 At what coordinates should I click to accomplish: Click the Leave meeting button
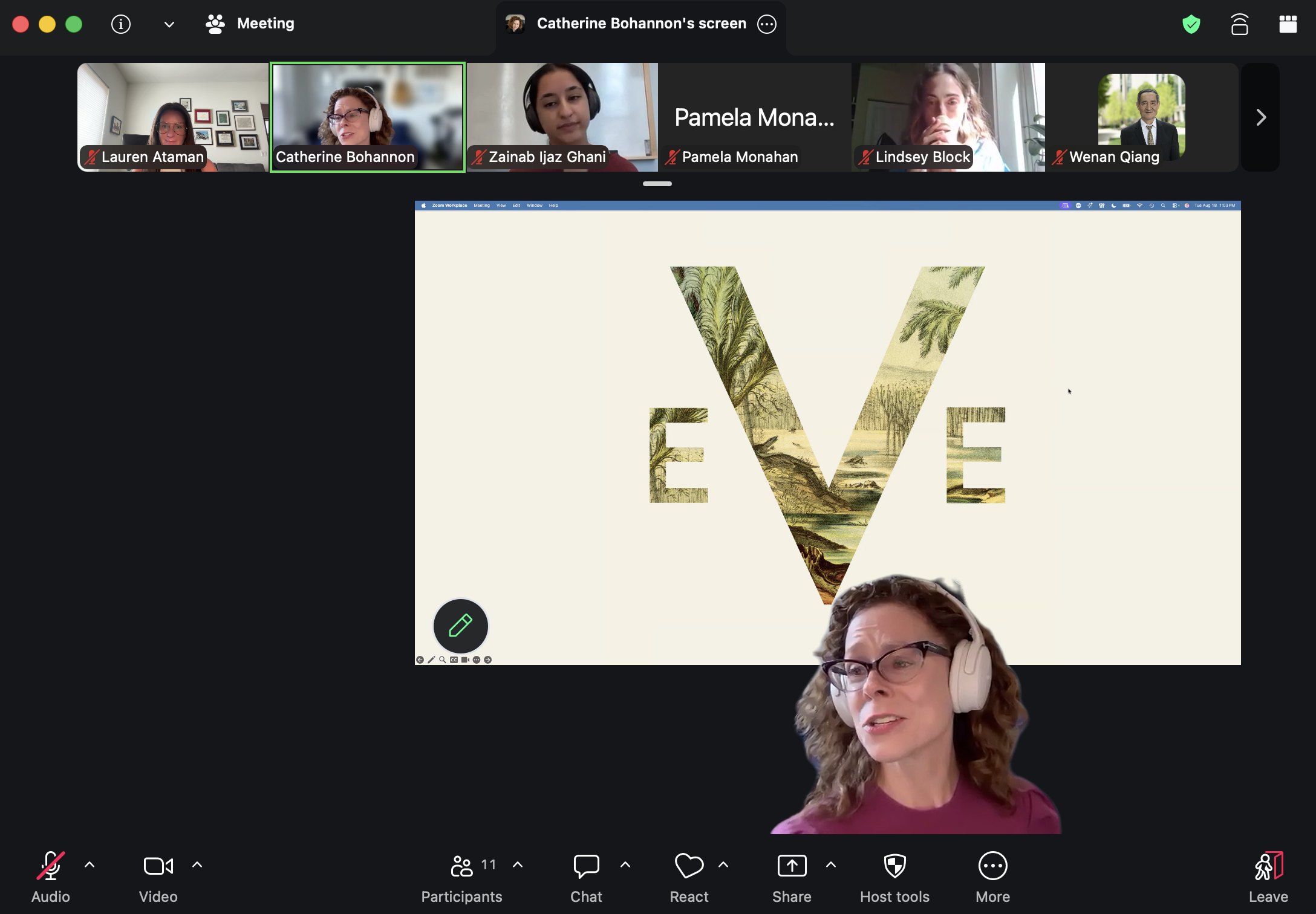1268,877
